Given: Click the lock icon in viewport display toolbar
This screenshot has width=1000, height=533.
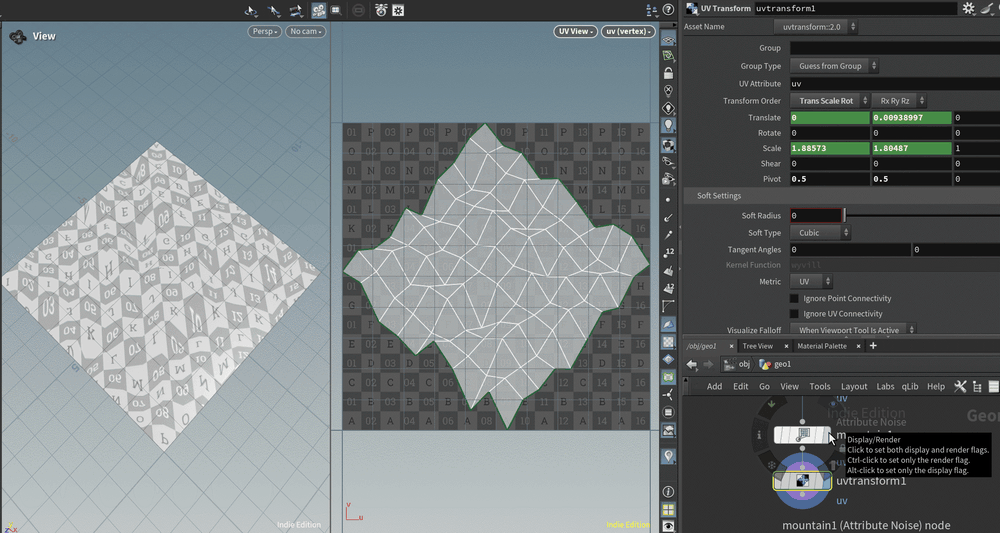Looking at the screenshot, I should 669,73.
